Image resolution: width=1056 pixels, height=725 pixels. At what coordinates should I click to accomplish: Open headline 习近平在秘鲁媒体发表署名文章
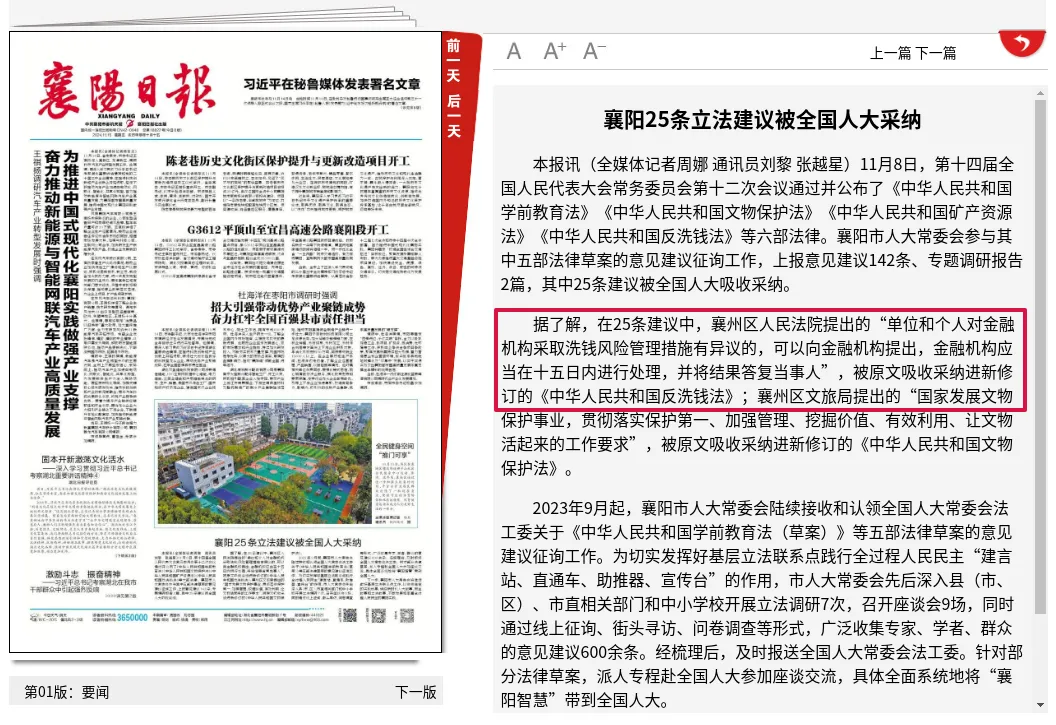332,84
